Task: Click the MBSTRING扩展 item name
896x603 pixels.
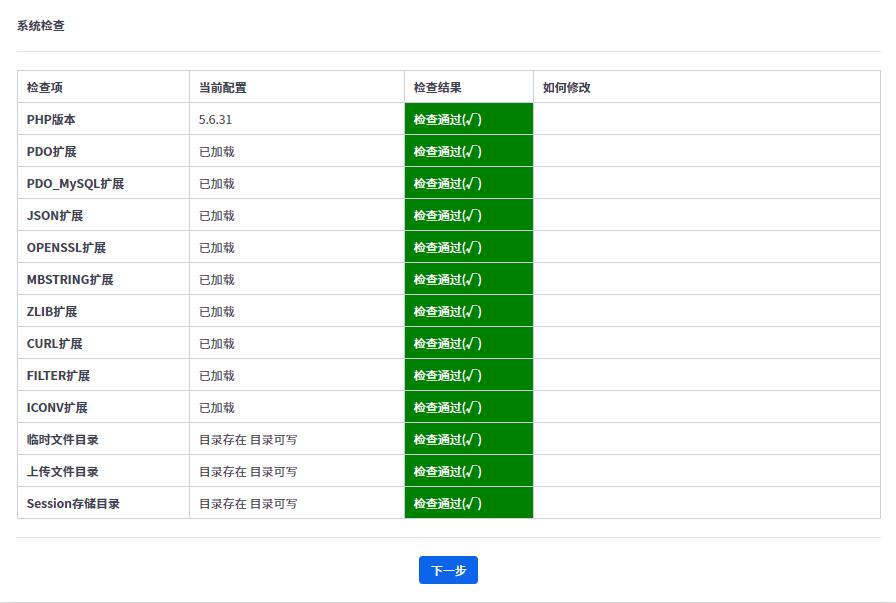Action: [x=70, y=280]
